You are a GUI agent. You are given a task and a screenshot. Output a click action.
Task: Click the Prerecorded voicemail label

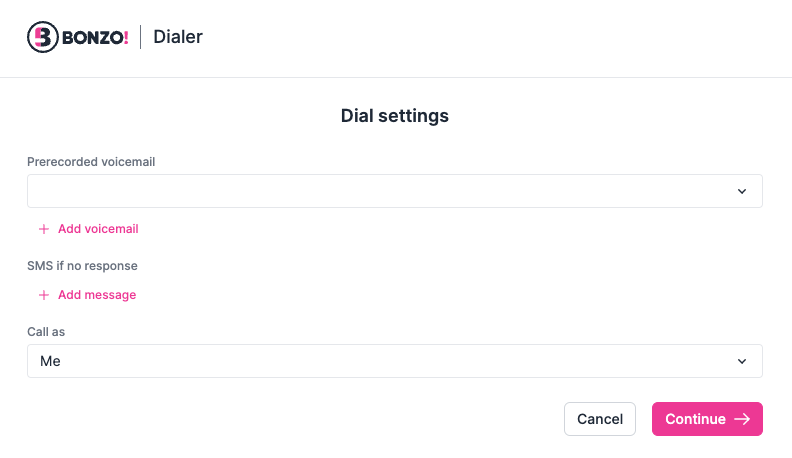point(91,161)
